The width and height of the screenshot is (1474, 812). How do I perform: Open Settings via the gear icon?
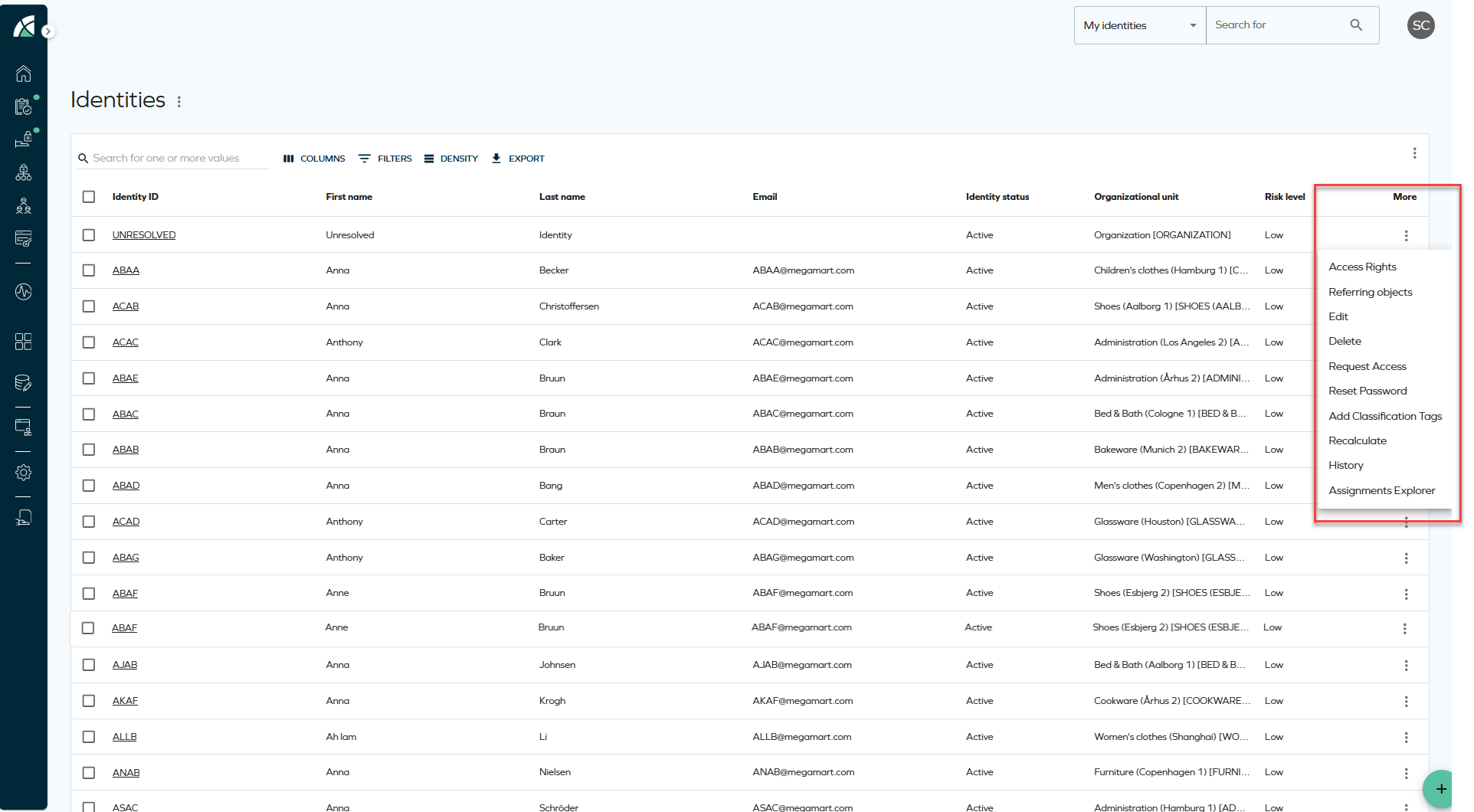[x=23, y=473]
